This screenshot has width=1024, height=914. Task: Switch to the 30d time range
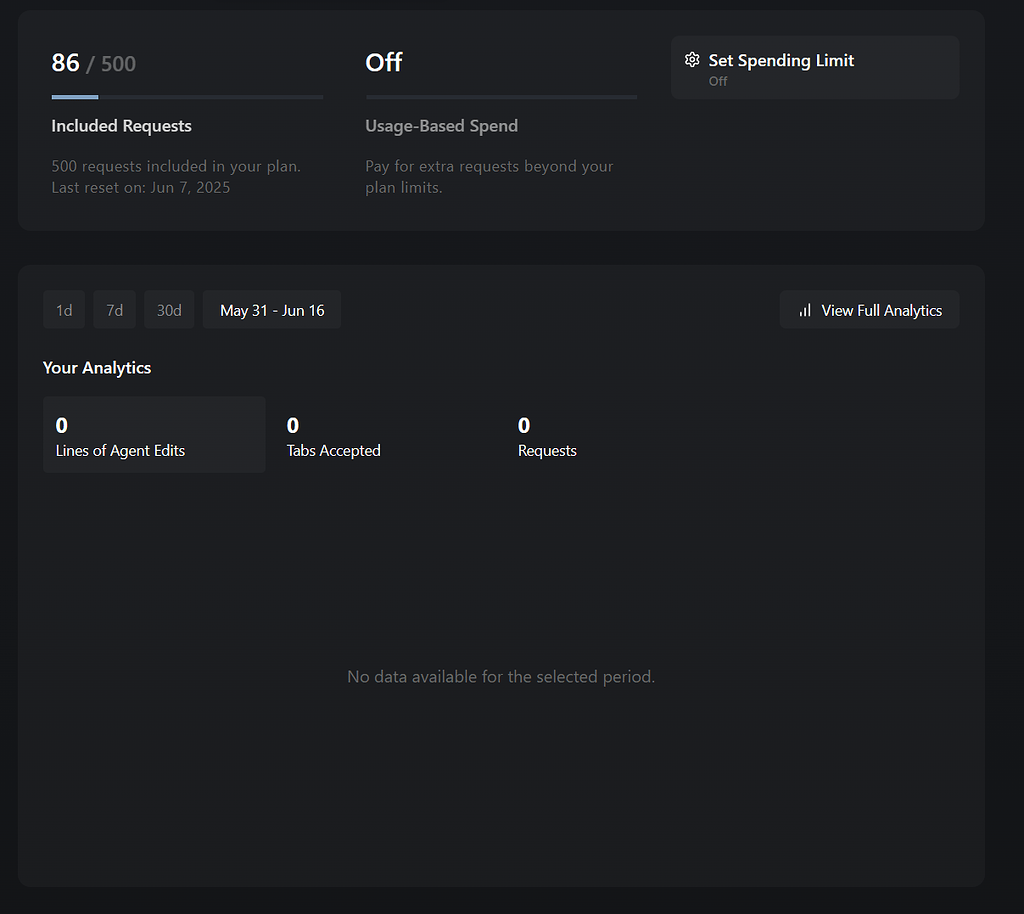[x=168, y=309]
